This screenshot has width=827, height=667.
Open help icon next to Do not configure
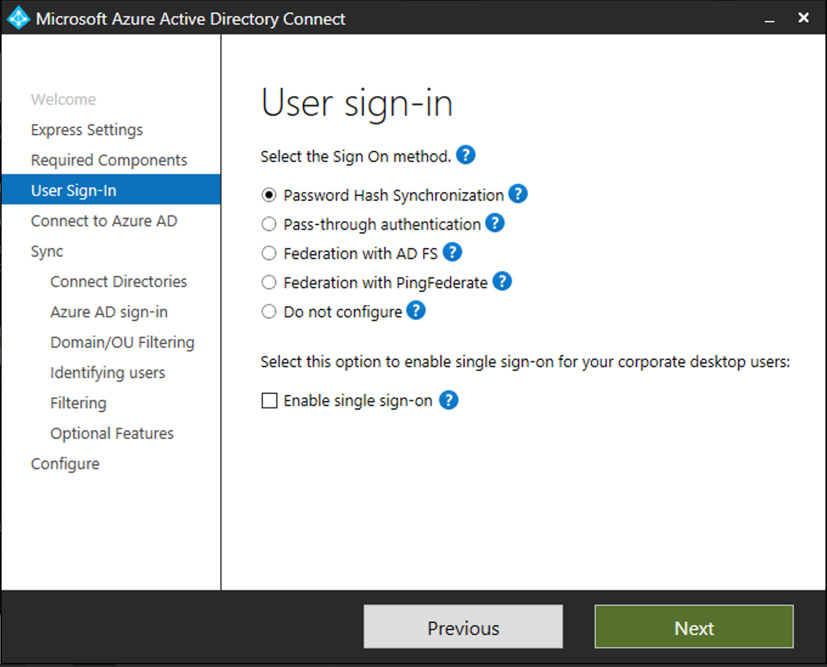tap(416, 311)
